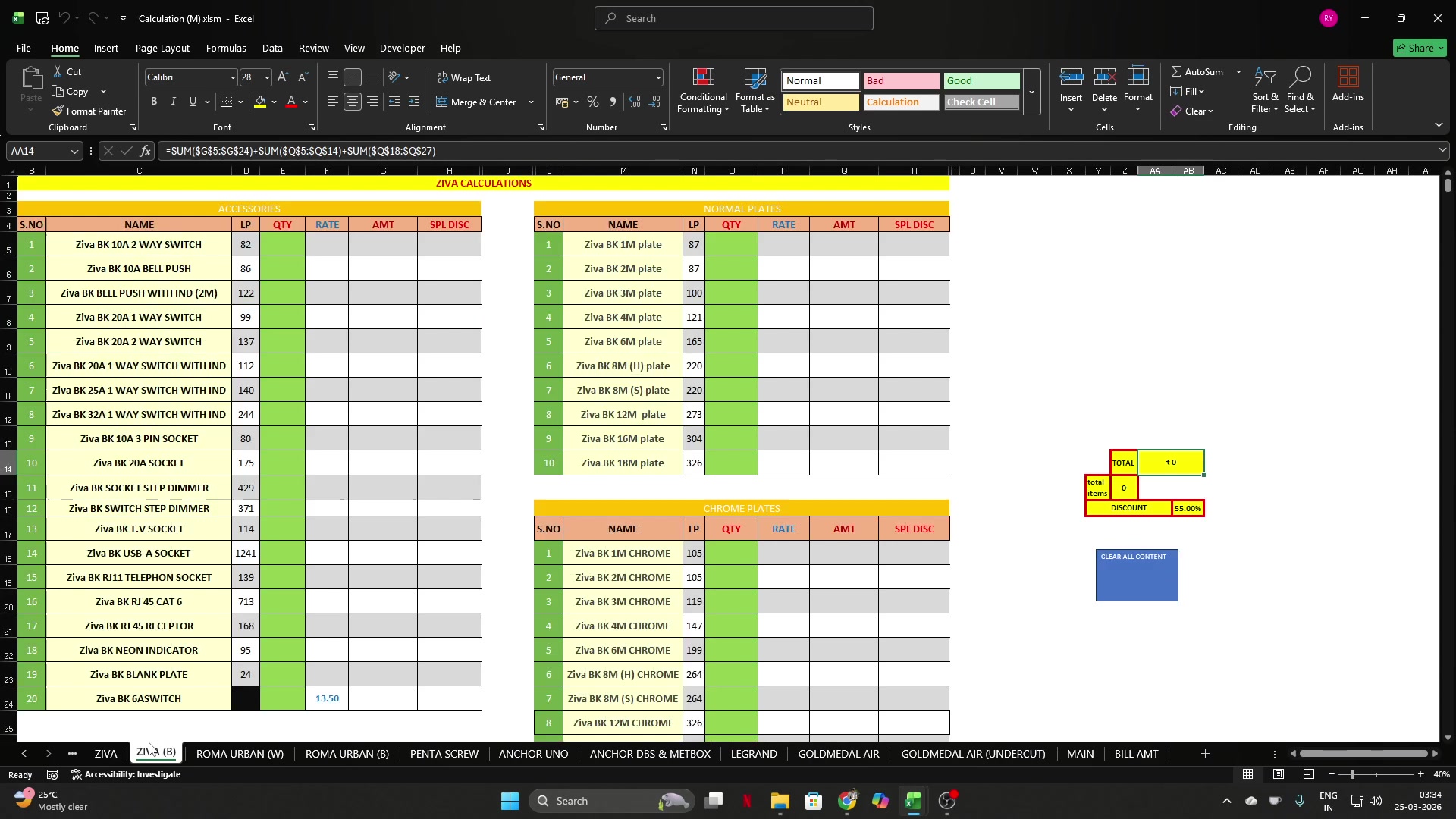Viewport: 1456px width, 819px height.
Task: Click the fill color bucket
Action: click(x=260, y=102)
